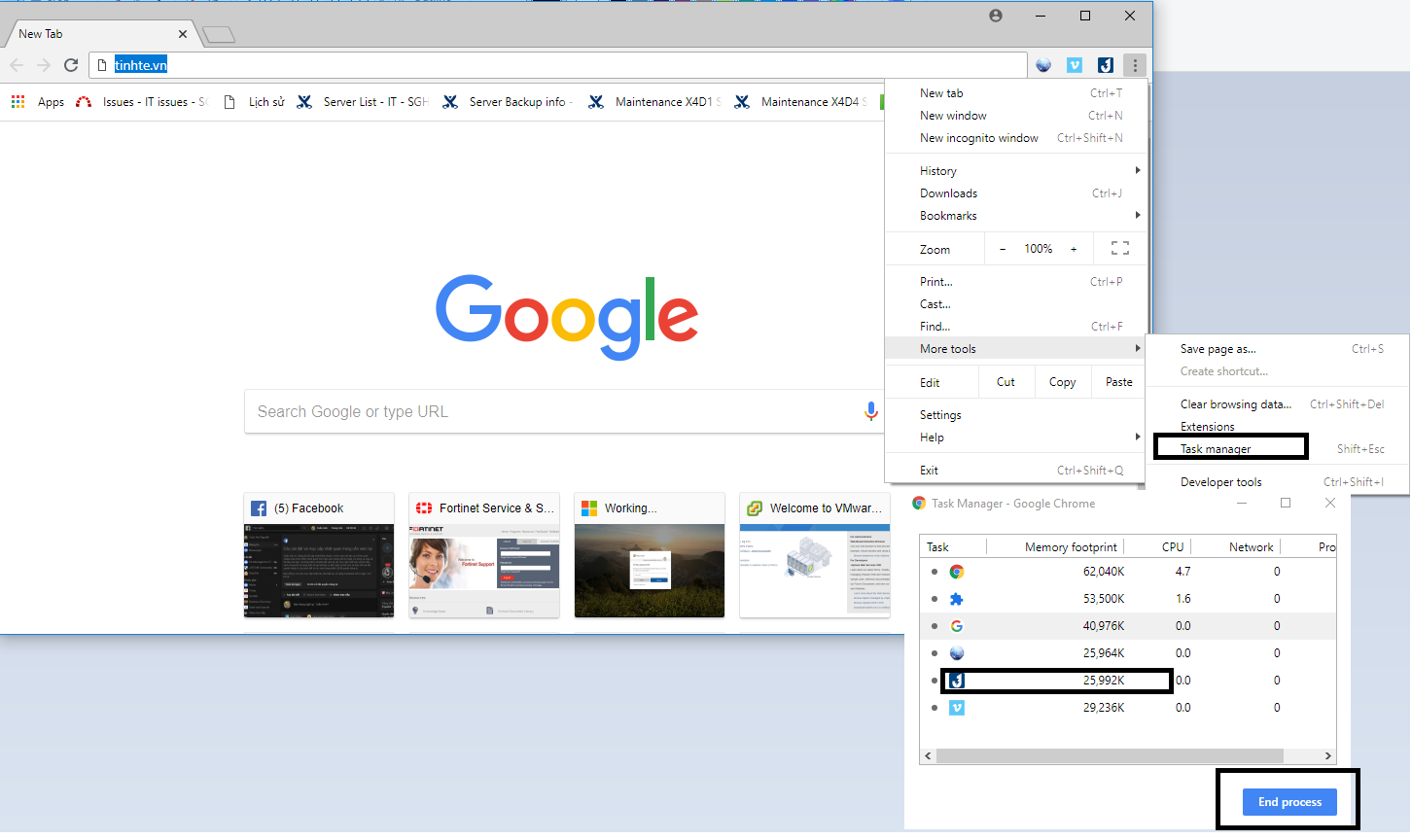Screen dimensions: 1412x840
Task: Open Developer tools from submenu
Action: pos(1277,481)
